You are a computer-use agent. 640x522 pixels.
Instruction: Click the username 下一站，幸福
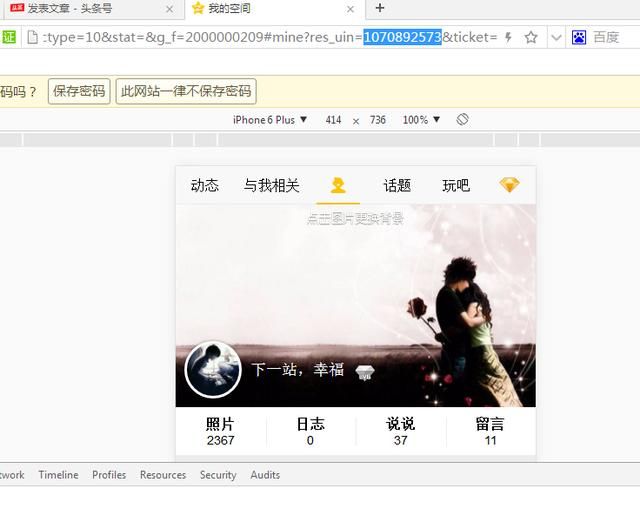298,369
